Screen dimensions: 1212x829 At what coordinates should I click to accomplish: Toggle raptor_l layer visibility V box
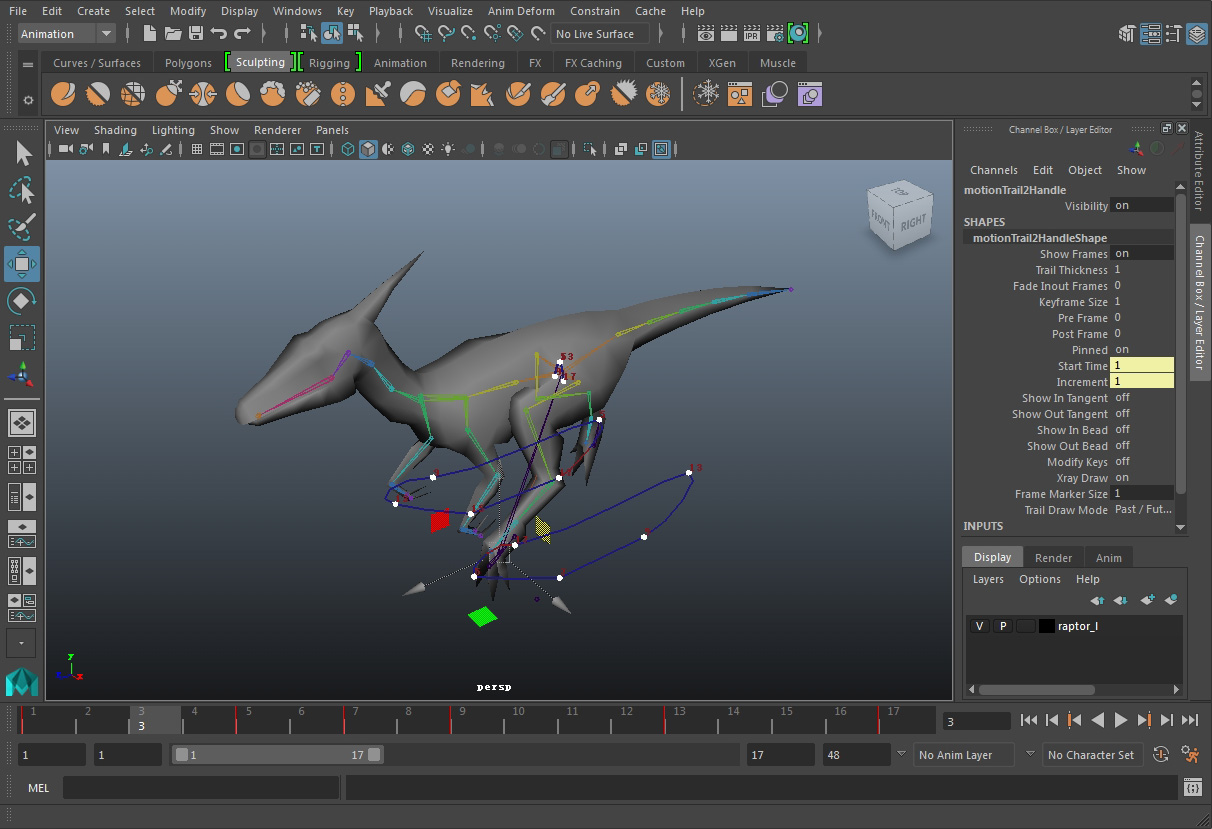click(x=979, y=626)
